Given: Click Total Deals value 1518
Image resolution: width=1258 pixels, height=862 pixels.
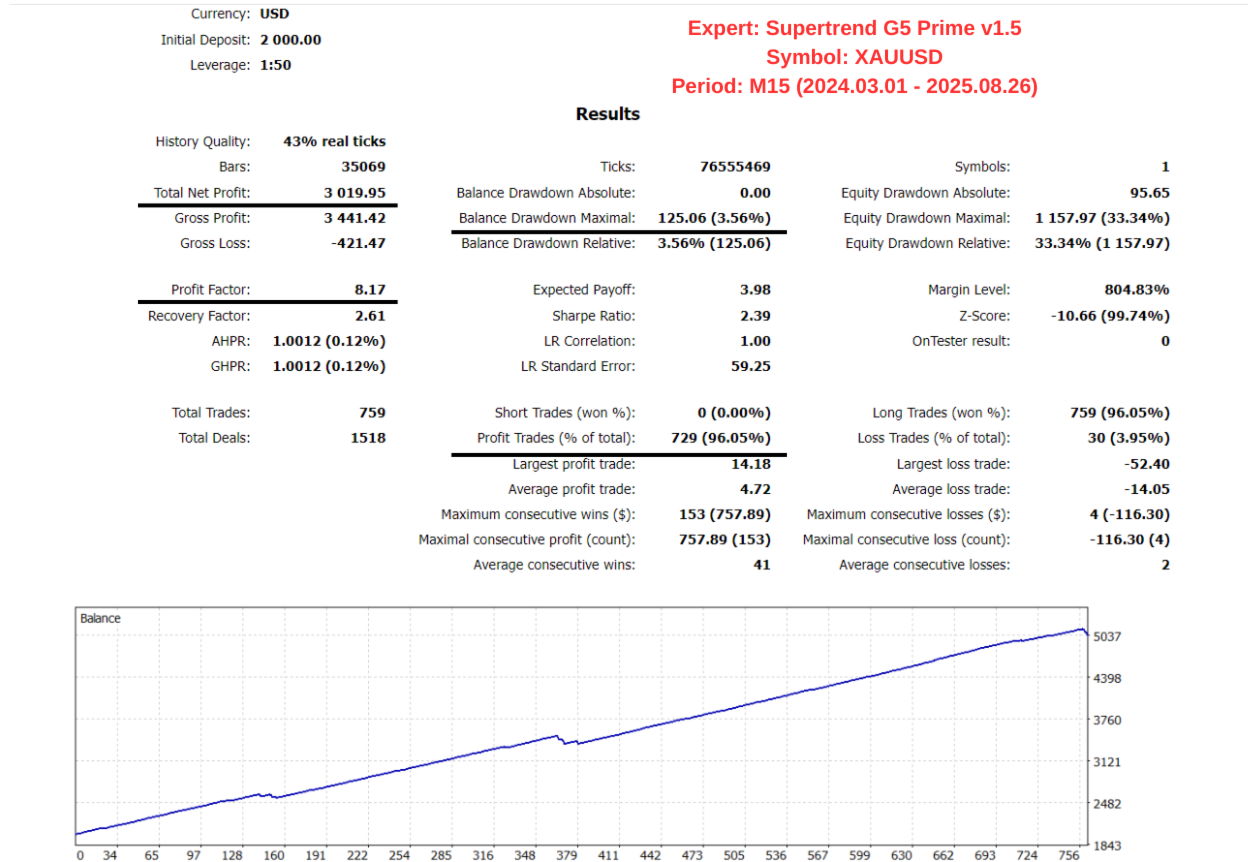Looking at the screenshot, I should pyautogui.click(x=369, y=437).
